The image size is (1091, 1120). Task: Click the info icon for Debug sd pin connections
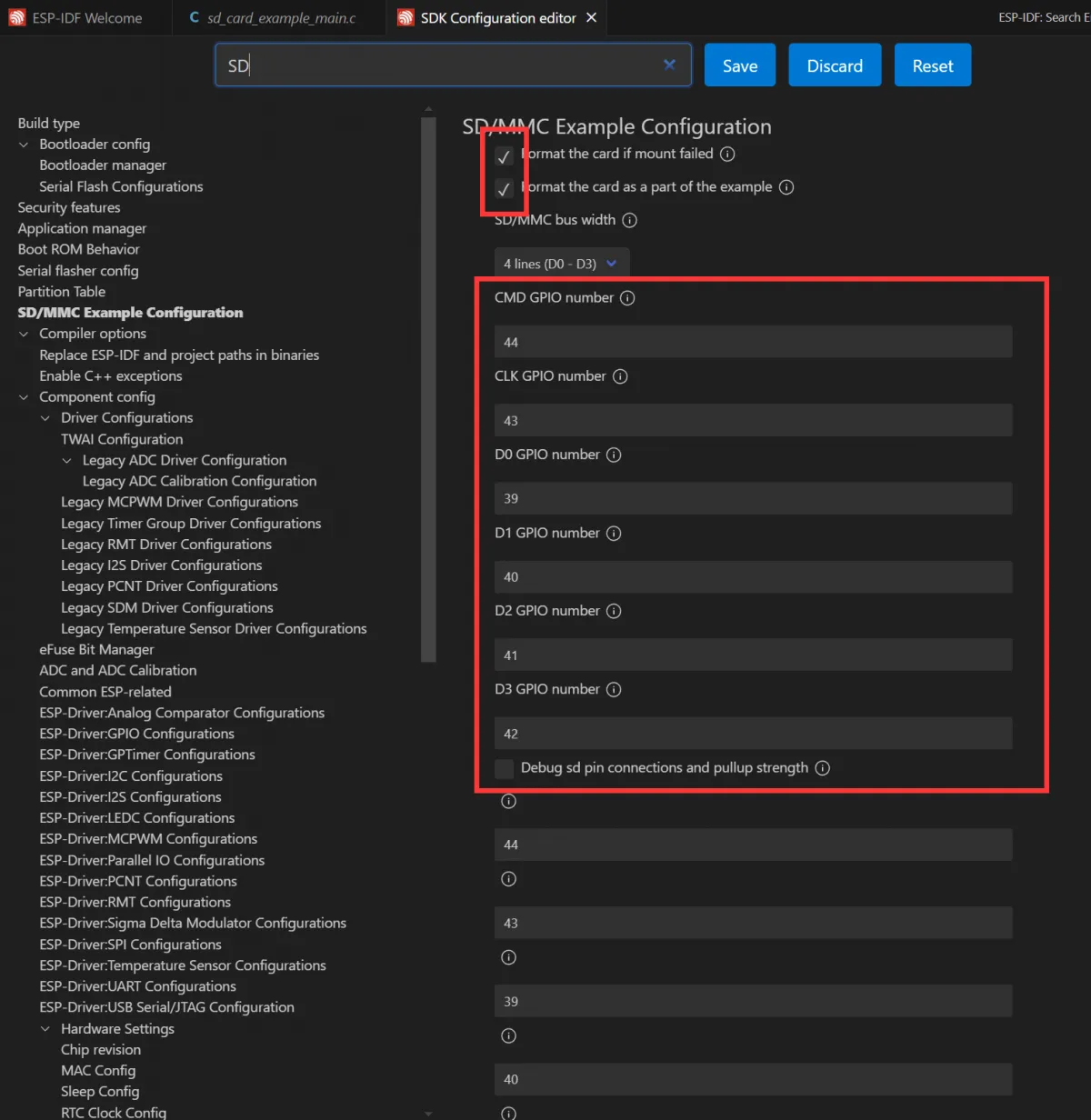(x=823, y=767)
